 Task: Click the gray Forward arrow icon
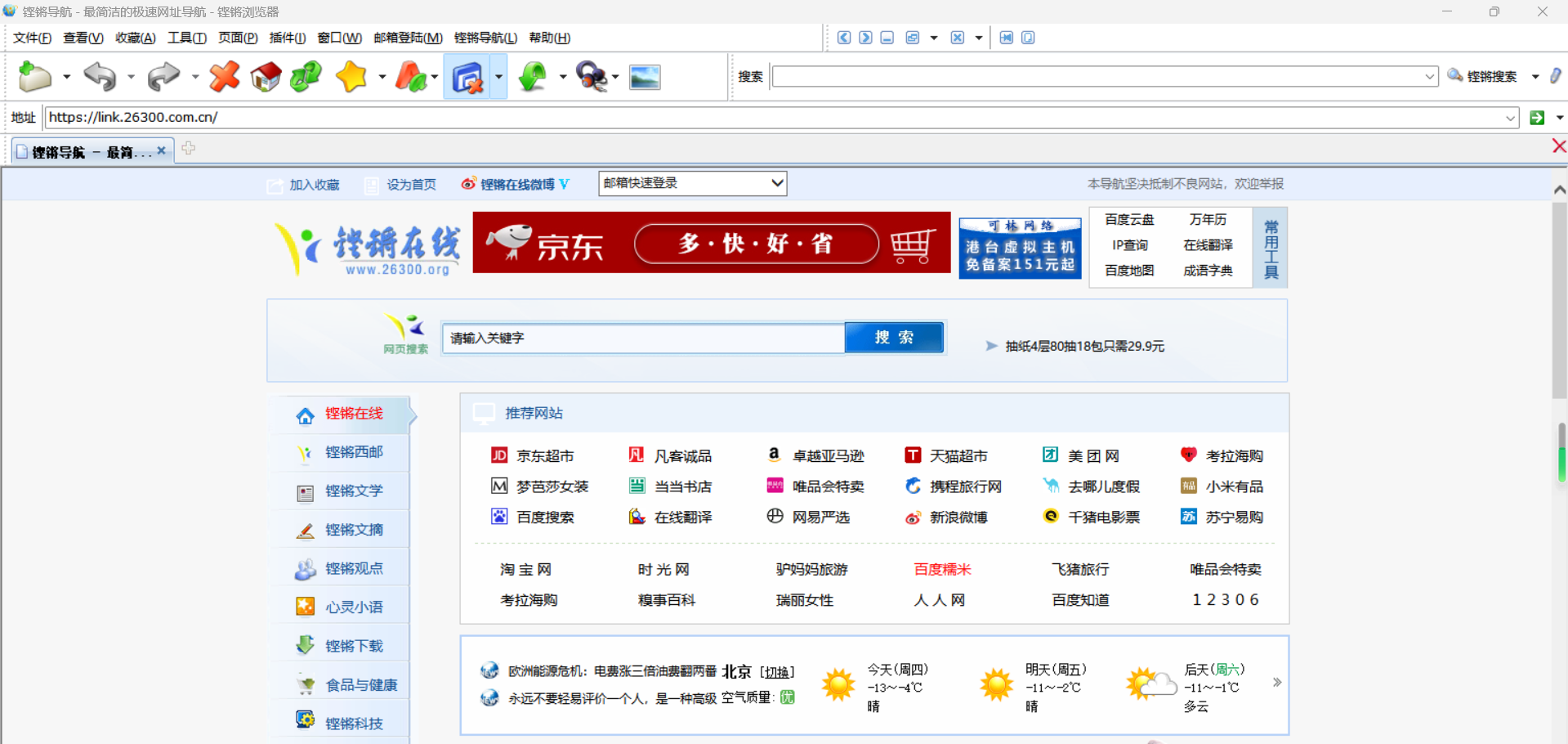point(163,77)
